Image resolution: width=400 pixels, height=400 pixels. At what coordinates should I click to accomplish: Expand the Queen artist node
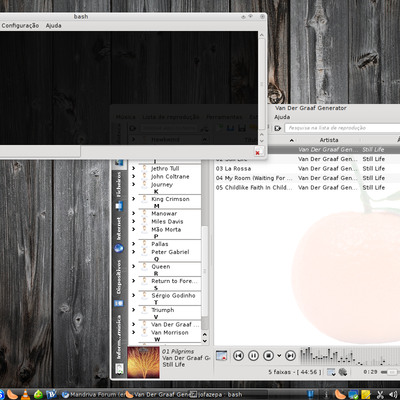tap(134, 266)
